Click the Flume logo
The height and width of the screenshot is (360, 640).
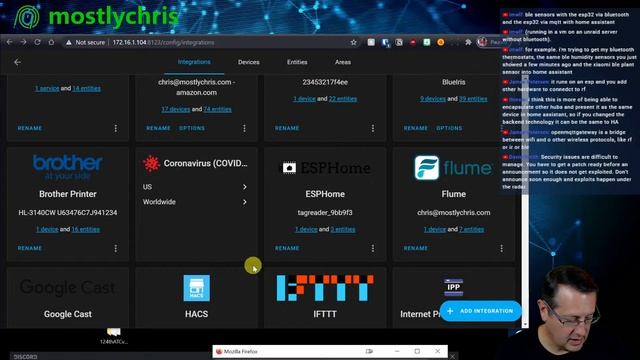click(453, 167)
